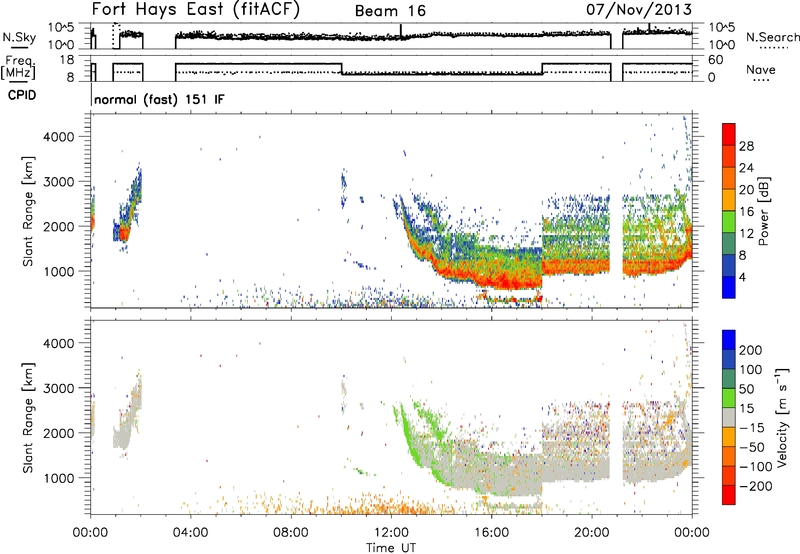Pick the gray -15 to 15 Velocity segment
This screenshot has height=554, width=800.
729,417
